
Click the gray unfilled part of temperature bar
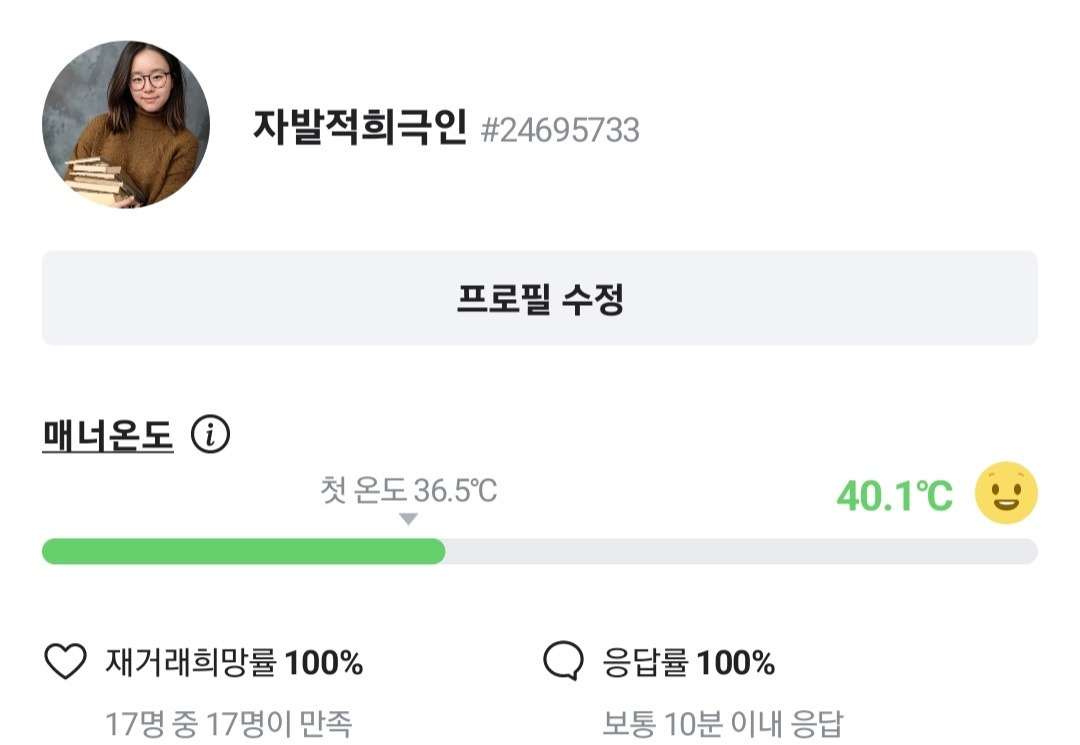(740, 551)
